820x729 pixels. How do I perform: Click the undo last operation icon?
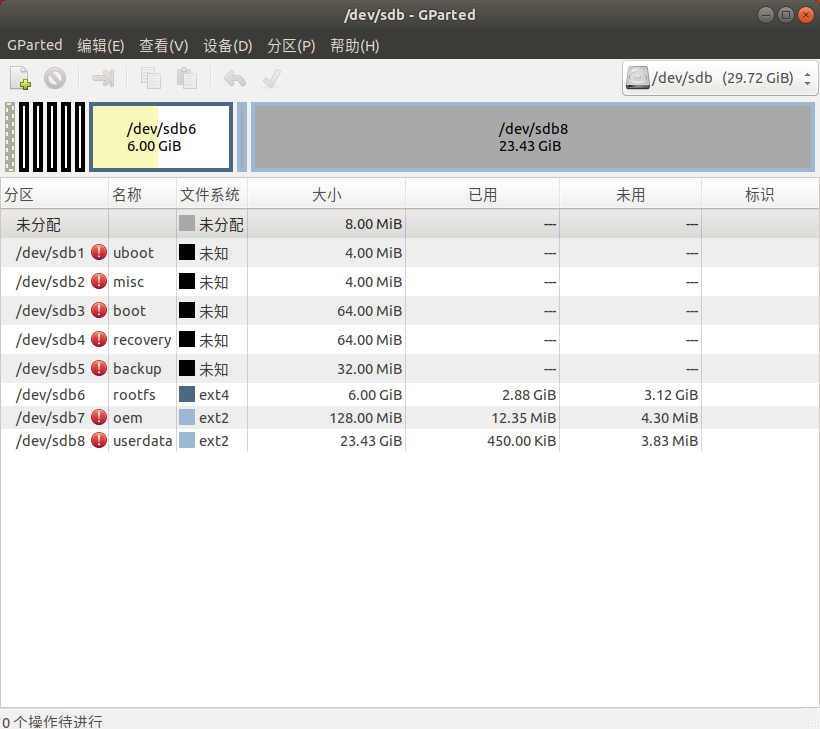tap(234, 78)
